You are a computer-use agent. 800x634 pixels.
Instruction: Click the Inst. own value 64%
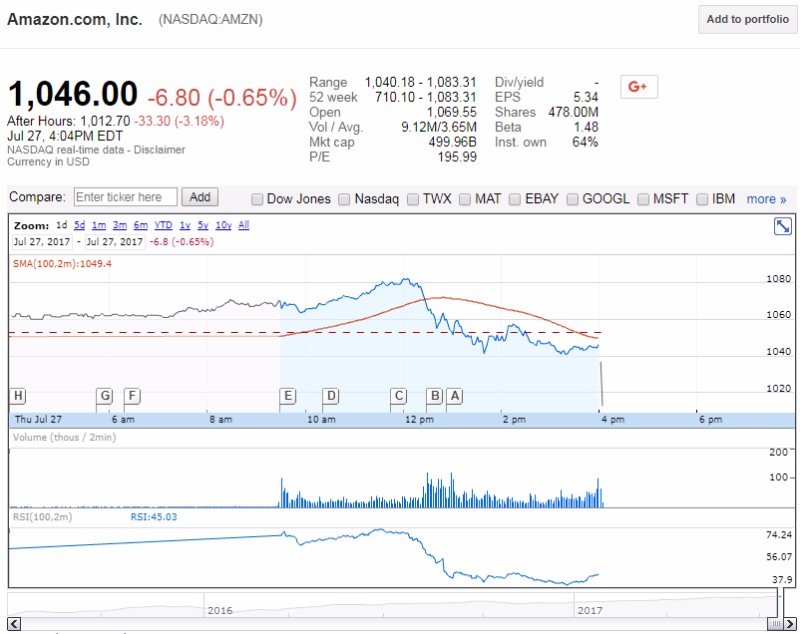tap(585, 142)
